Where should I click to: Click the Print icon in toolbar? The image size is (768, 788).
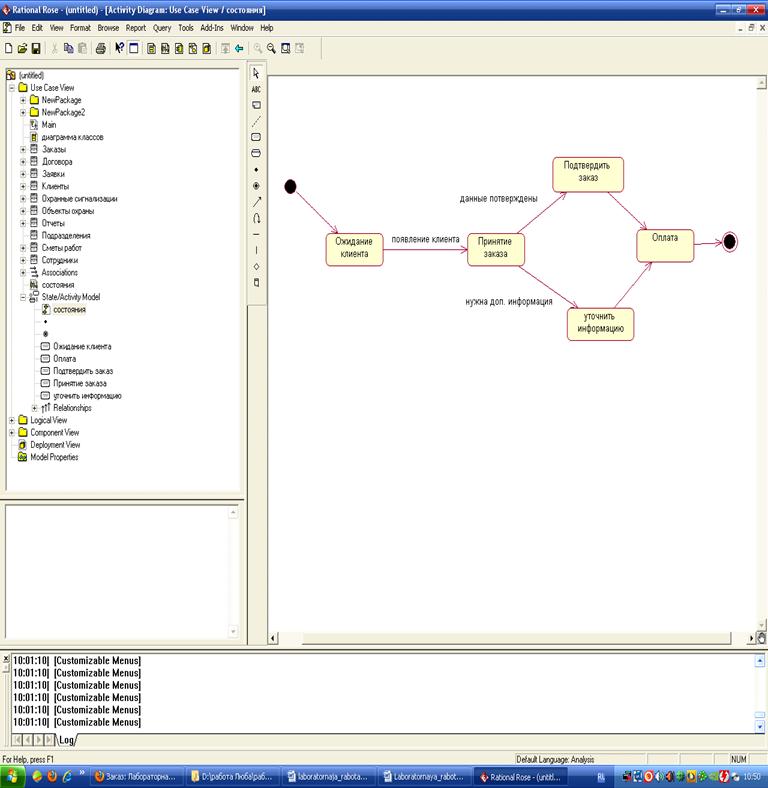(100, 48)
